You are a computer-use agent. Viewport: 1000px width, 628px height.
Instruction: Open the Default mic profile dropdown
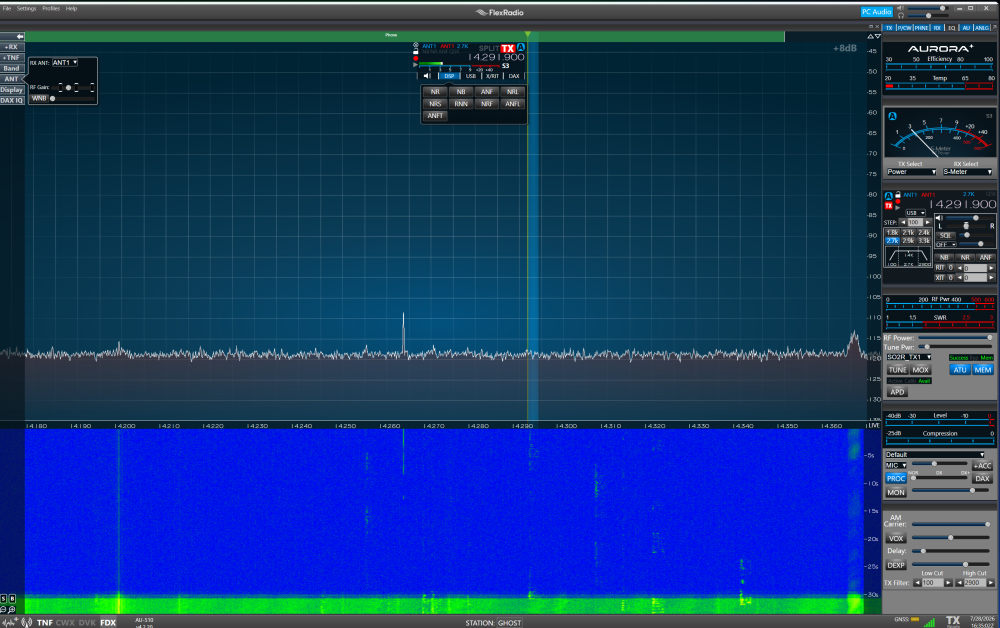934,455
